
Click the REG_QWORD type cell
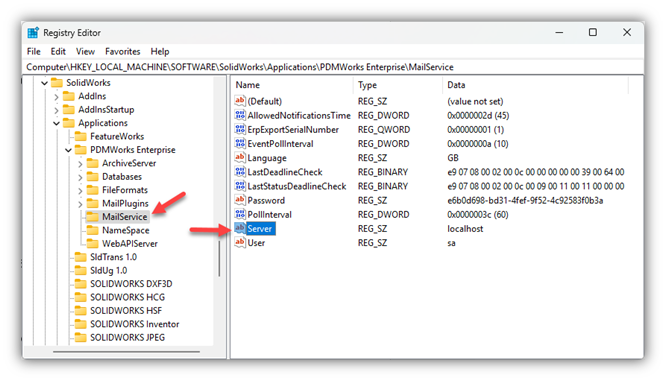(x=384, y=130)
